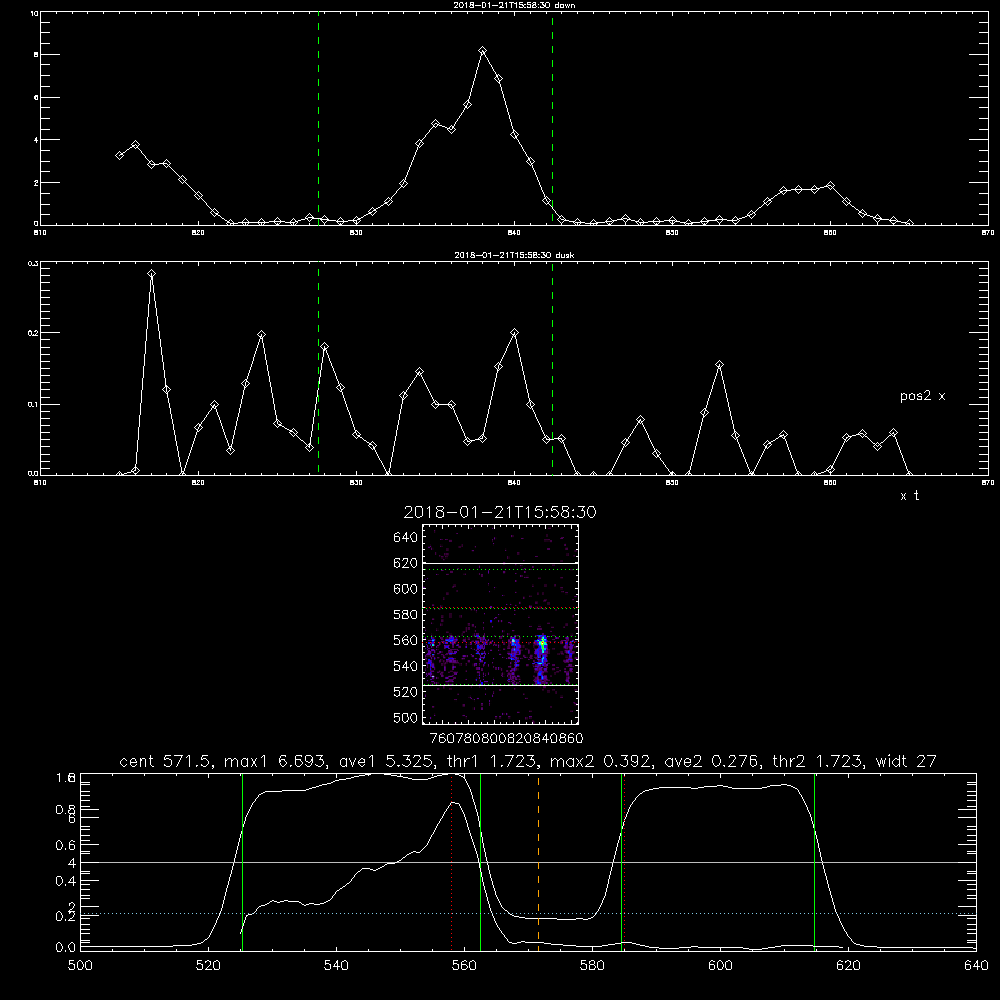Click the dawn plot's highest peak data point
Screen dimensions: 1000x1000
pyautogui.click(x=483, y=50)
